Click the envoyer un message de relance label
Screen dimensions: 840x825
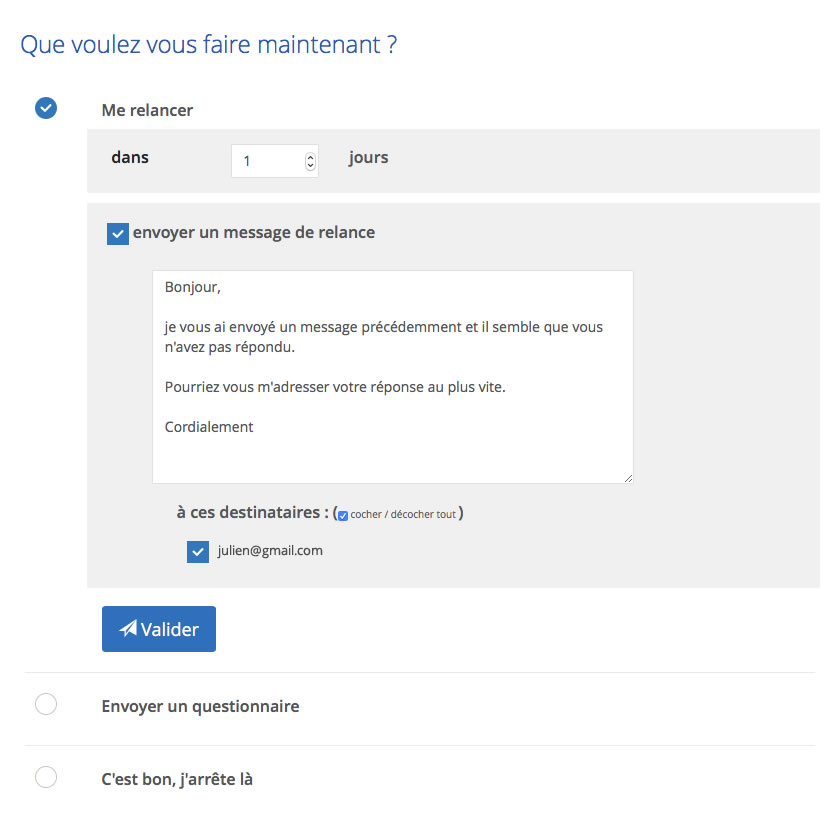254,233
